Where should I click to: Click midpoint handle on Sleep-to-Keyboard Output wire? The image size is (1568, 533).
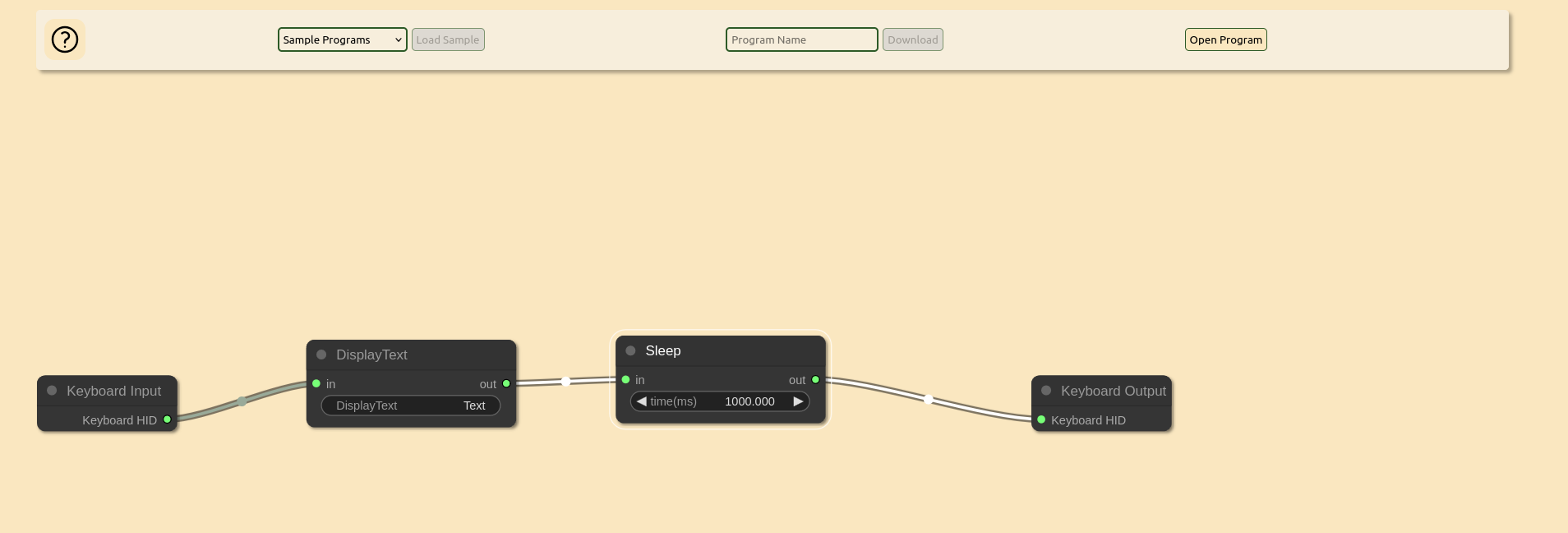tap(929, 400)
